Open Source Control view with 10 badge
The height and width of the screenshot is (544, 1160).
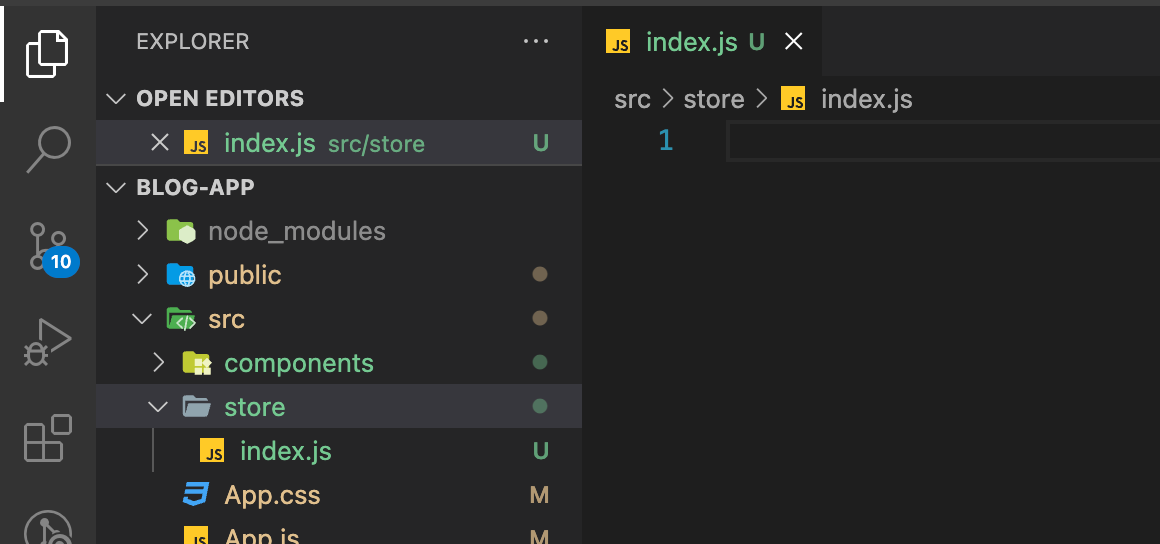53,248
